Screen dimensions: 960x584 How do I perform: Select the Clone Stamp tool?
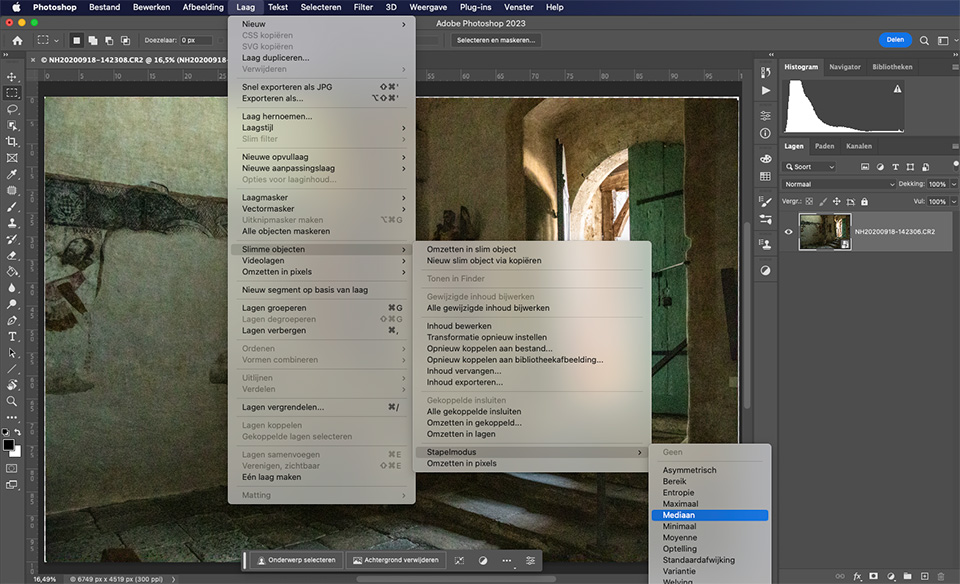[x=12, y=223]
